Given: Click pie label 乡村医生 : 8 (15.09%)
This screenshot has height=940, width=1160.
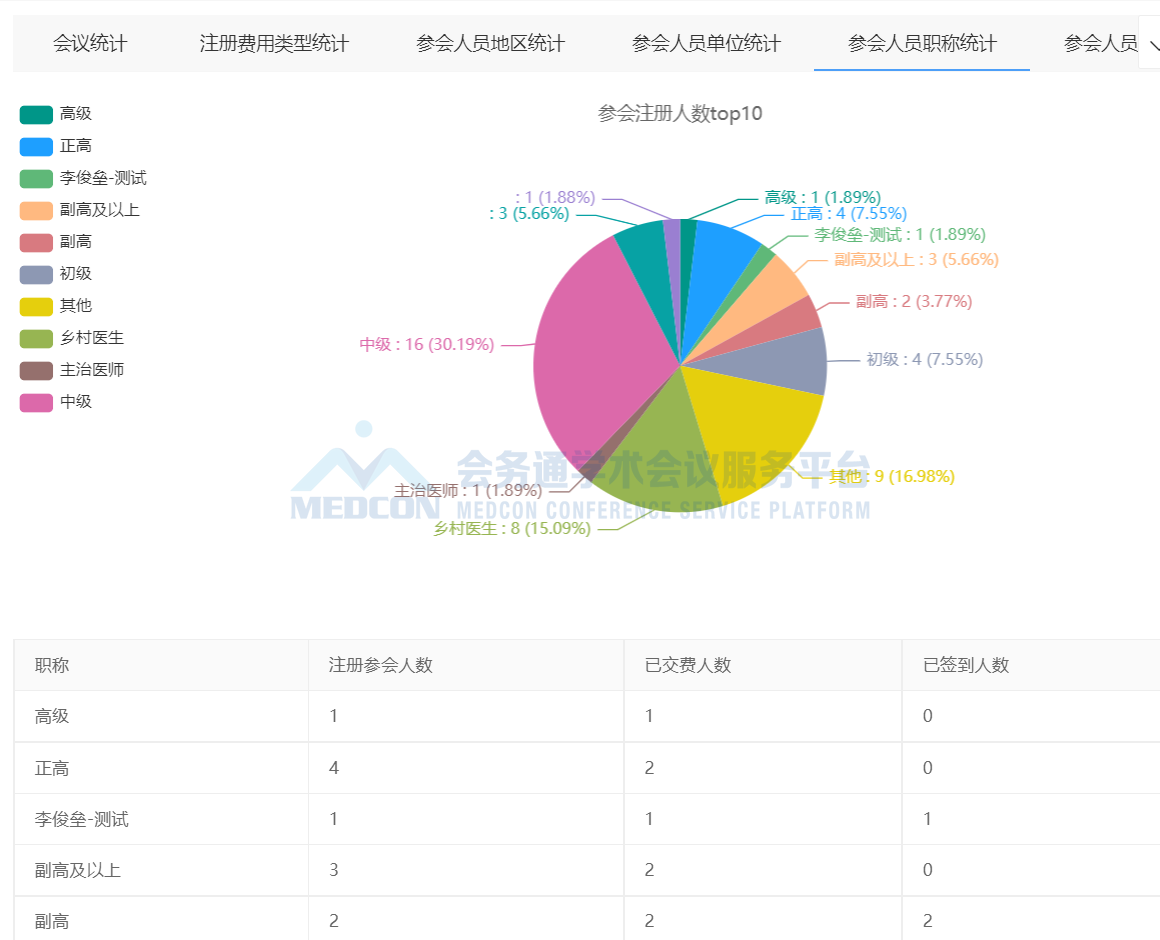Looking at the screenshot, I should (x=512, y=529).
